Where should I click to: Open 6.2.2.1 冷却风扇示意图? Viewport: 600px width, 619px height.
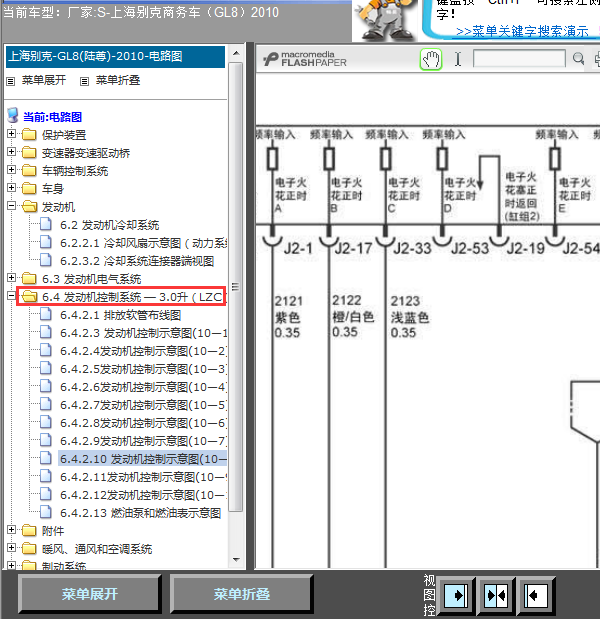point(144,243)
